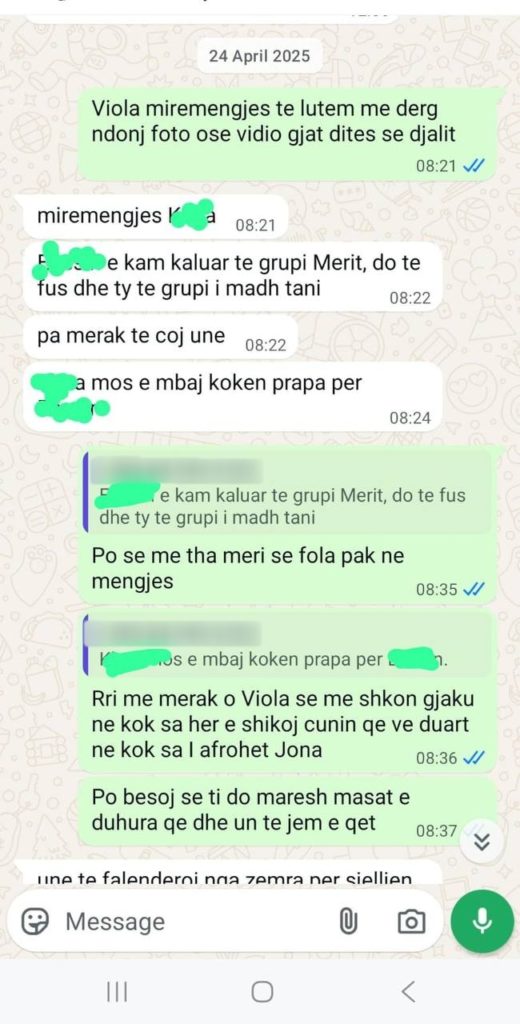520x1024 pixels.
Task: Tap read ticks on the 08:21 sent message
Action: [473, 166]
